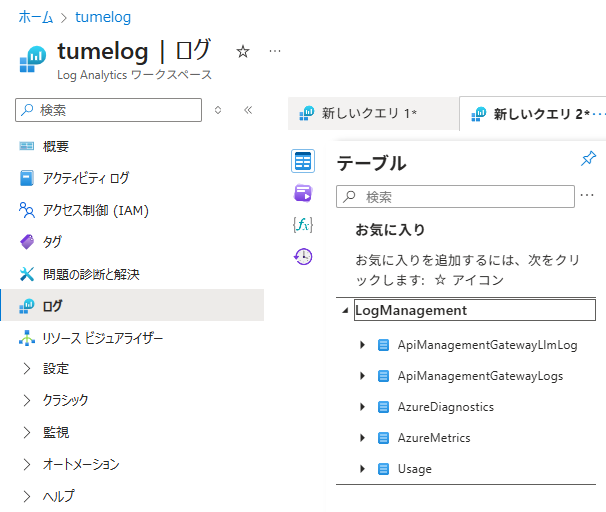Screen dimensions: 606x512
Task: Click the テーブル panel 検索 field
Action: pyautogui.click(x=455, y=197)
